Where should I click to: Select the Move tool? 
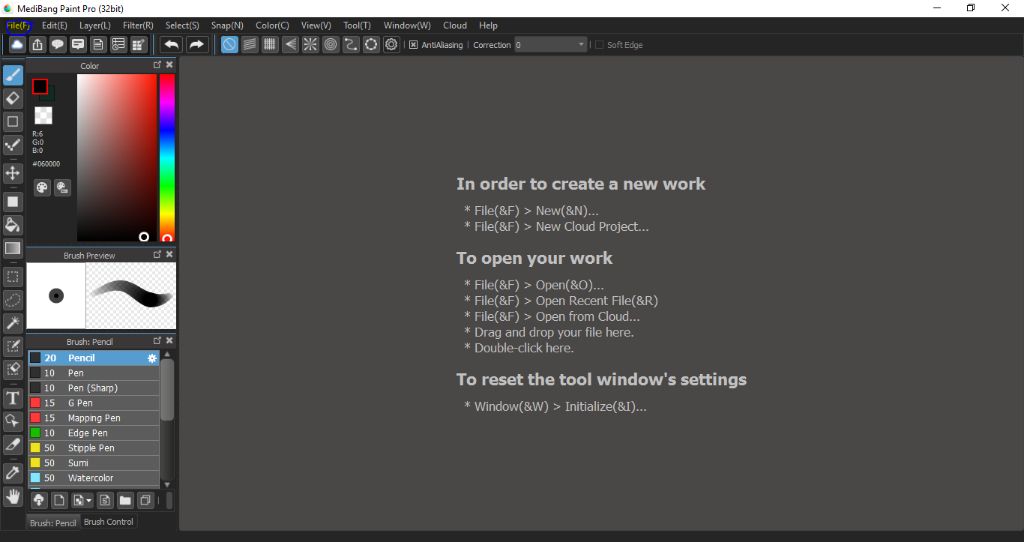click(x=12, y=173)
